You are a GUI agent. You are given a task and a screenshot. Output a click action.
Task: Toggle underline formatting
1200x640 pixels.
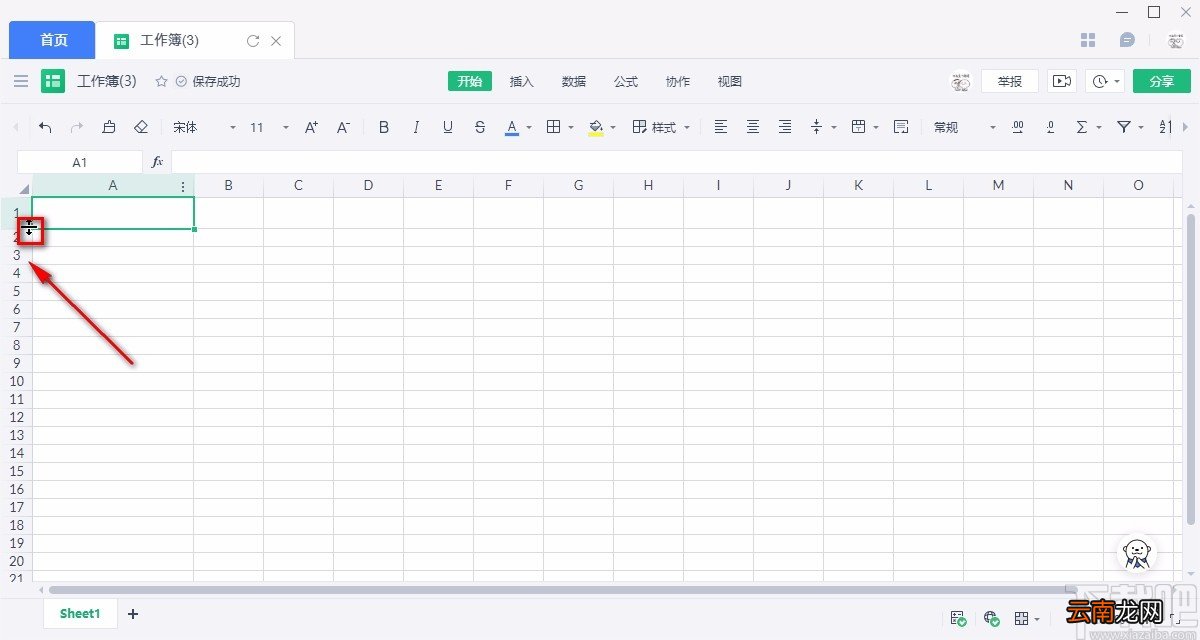448,127
